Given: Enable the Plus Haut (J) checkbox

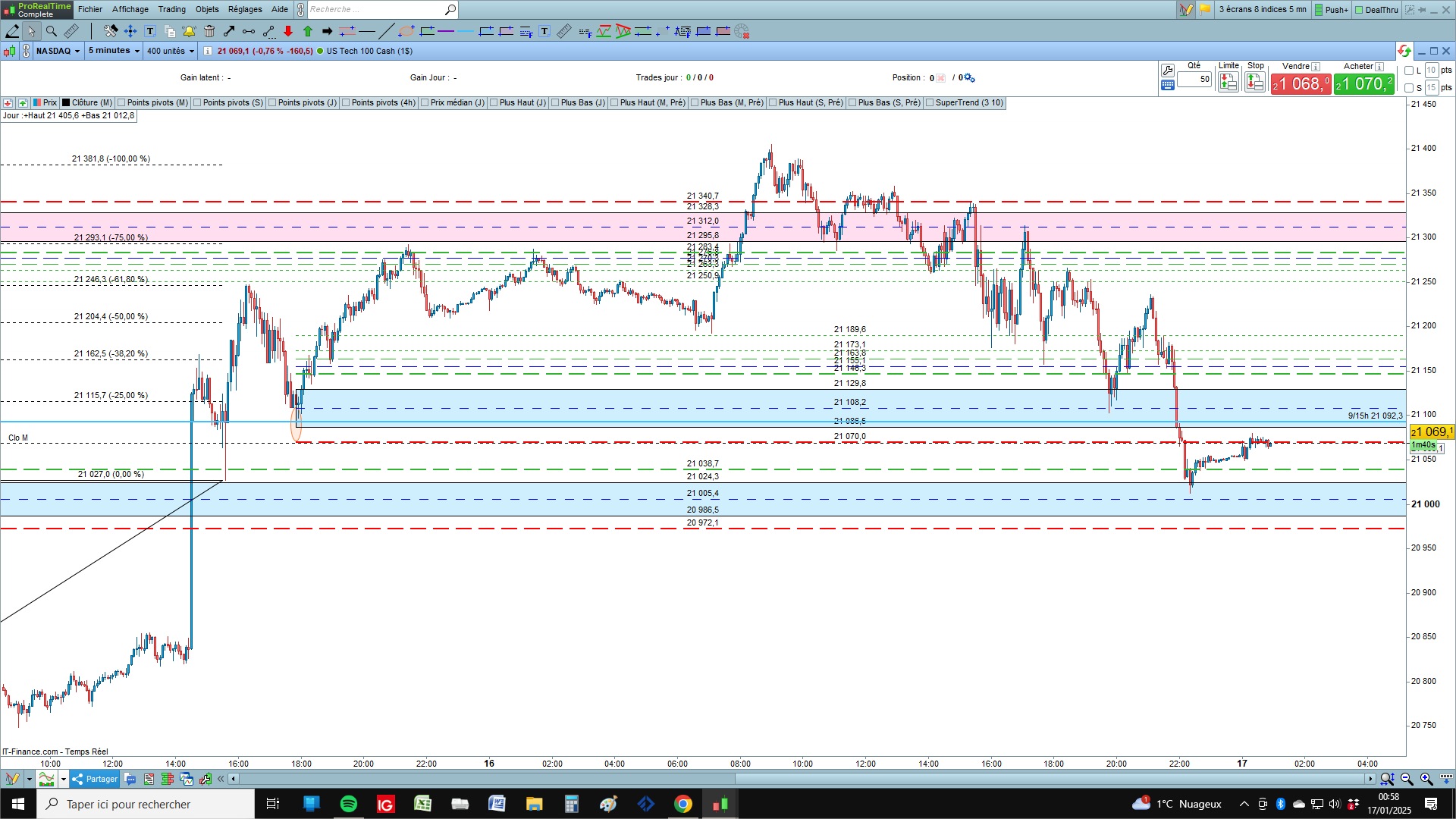Looking at the screenshot, I should pyautogui.click(x=494, y=103).
